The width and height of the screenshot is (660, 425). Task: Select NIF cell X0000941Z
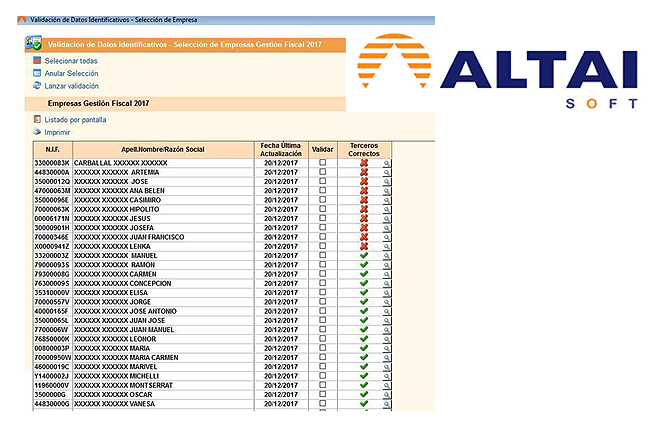tap(52, 246)
